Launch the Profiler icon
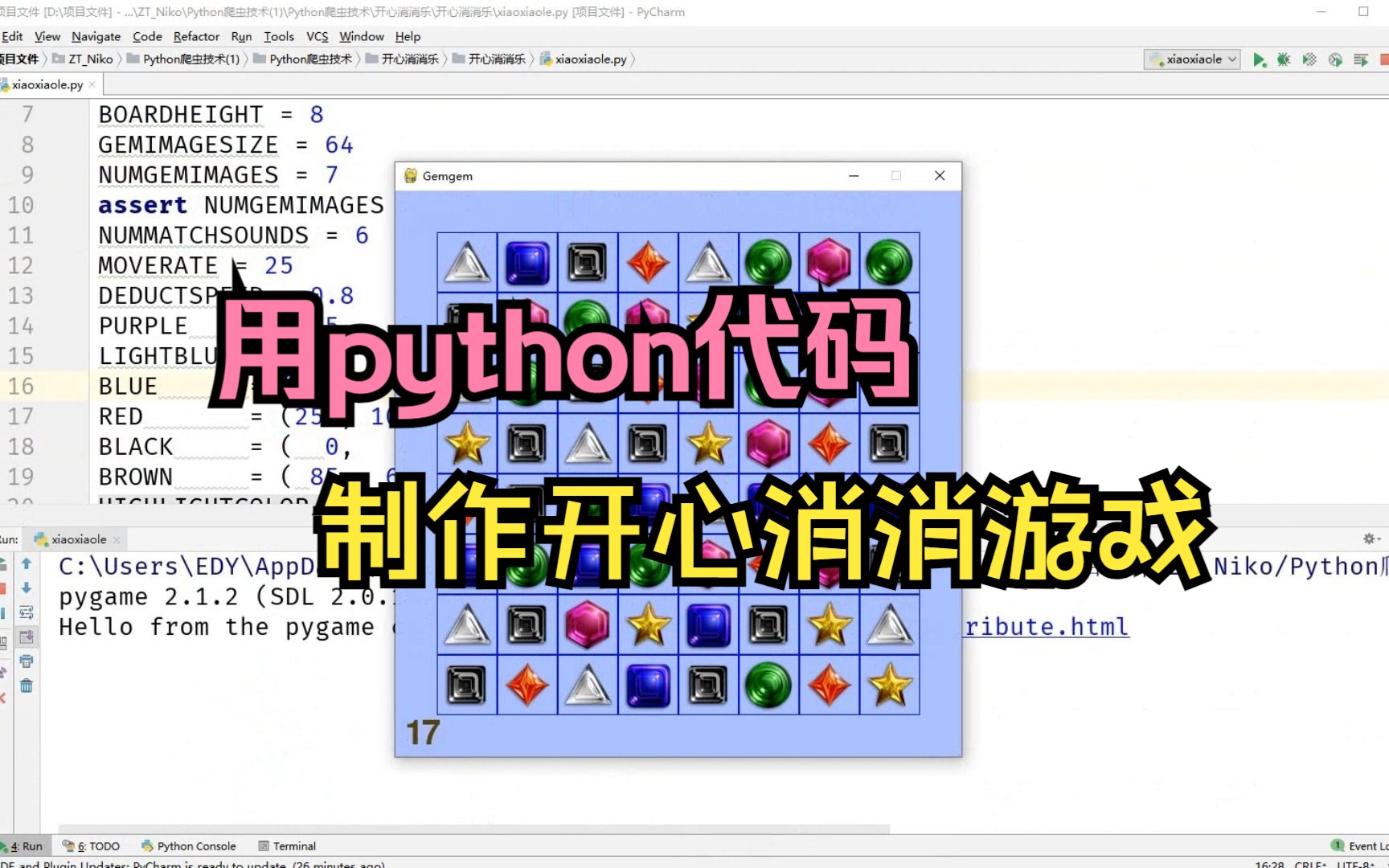Viewport: 1389px width, 868px height. click(1334, 59)
